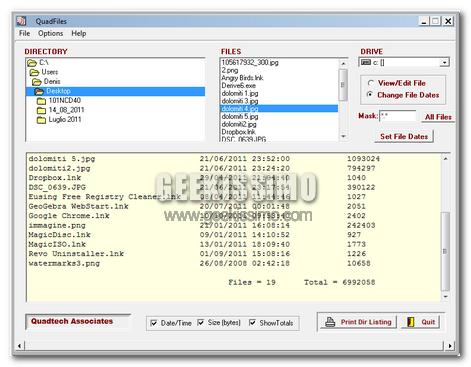Click Google Chrome.lnk in listing pane

point(69,216)
